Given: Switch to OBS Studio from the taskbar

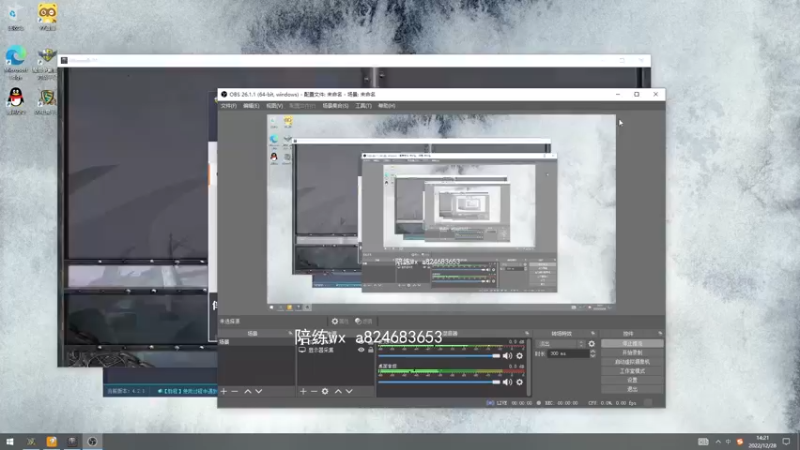Looking at the screenshot, I should pyautogui.click(x=92, y=441).
